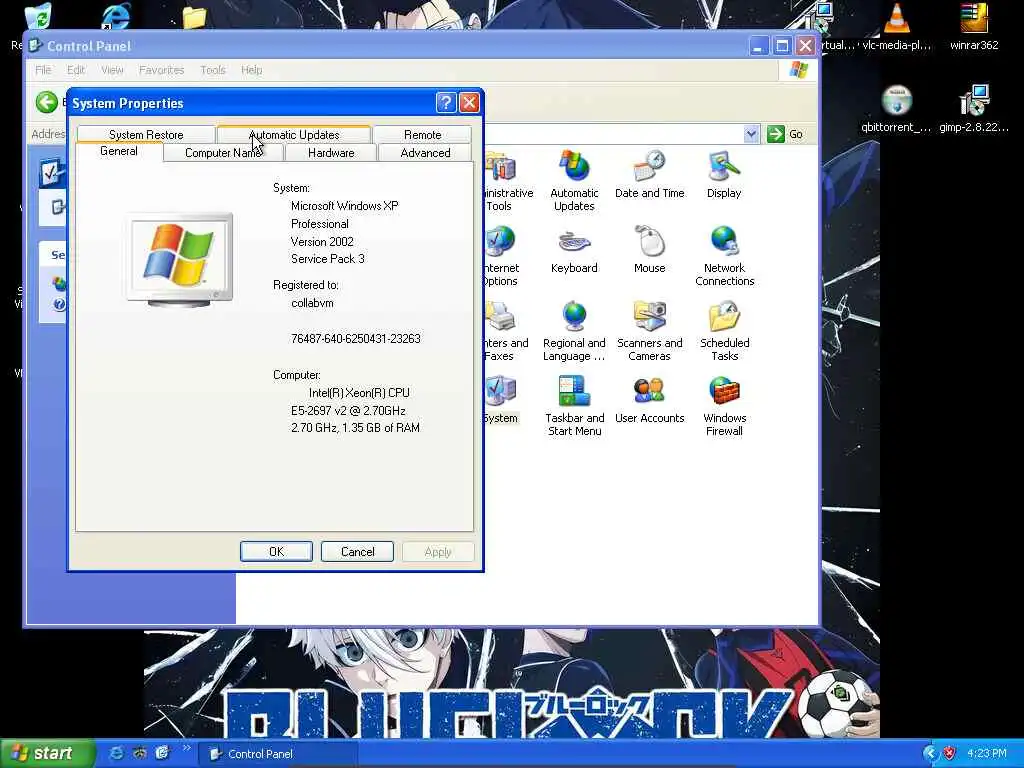Click the product ID 76487-640-6250431-23263 text
This screenshot has width=1024, height=768.
[356, 338]
